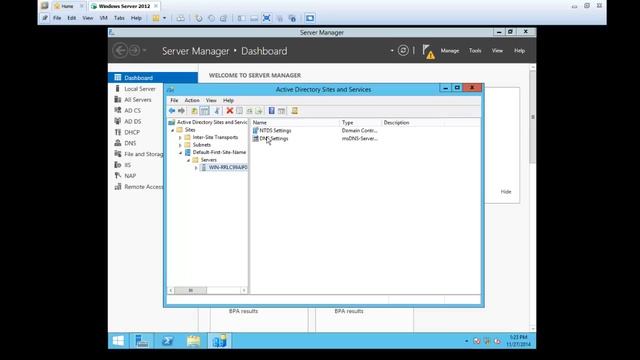Expand the Inter-Site Transports node
The height and width of the screenshot is (360, 640).
180,138
